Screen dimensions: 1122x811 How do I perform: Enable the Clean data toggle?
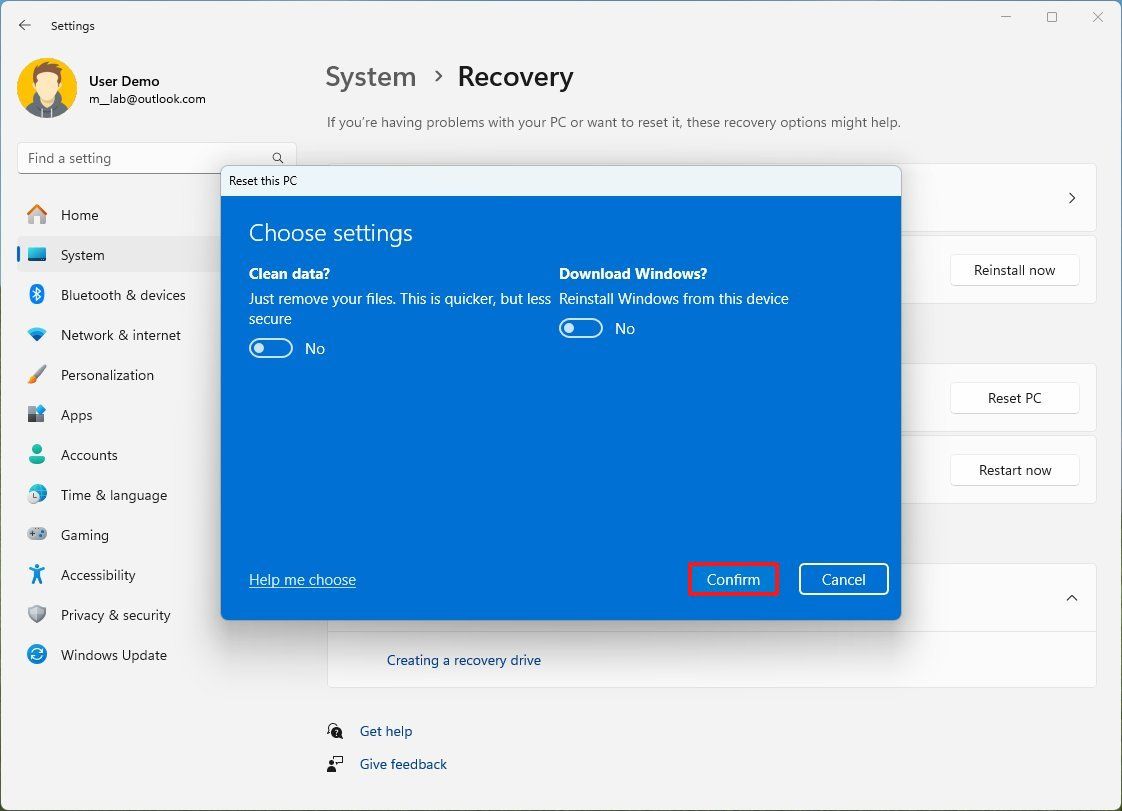coord(270,348)
